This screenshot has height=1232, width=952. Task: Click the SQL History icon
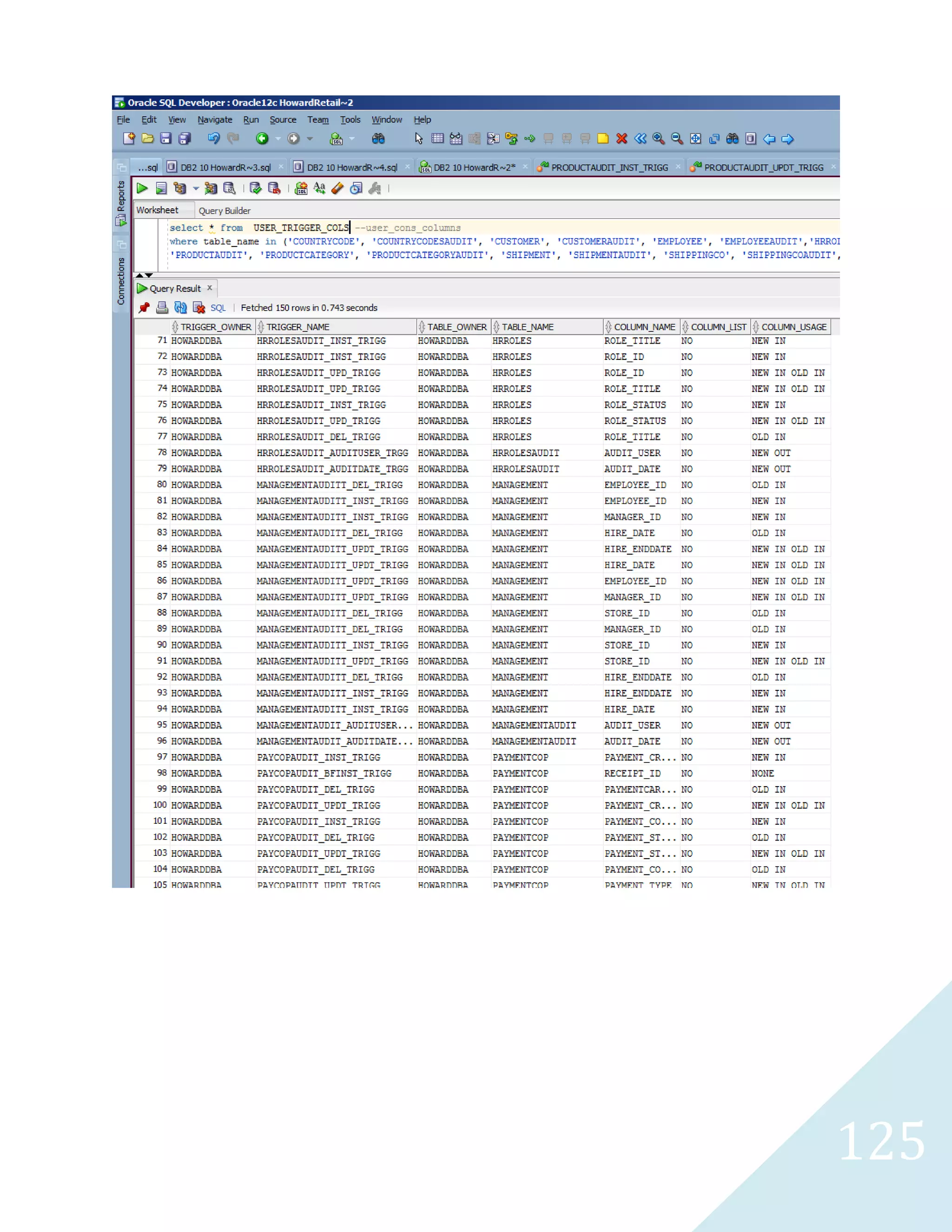tap(356, 188)
